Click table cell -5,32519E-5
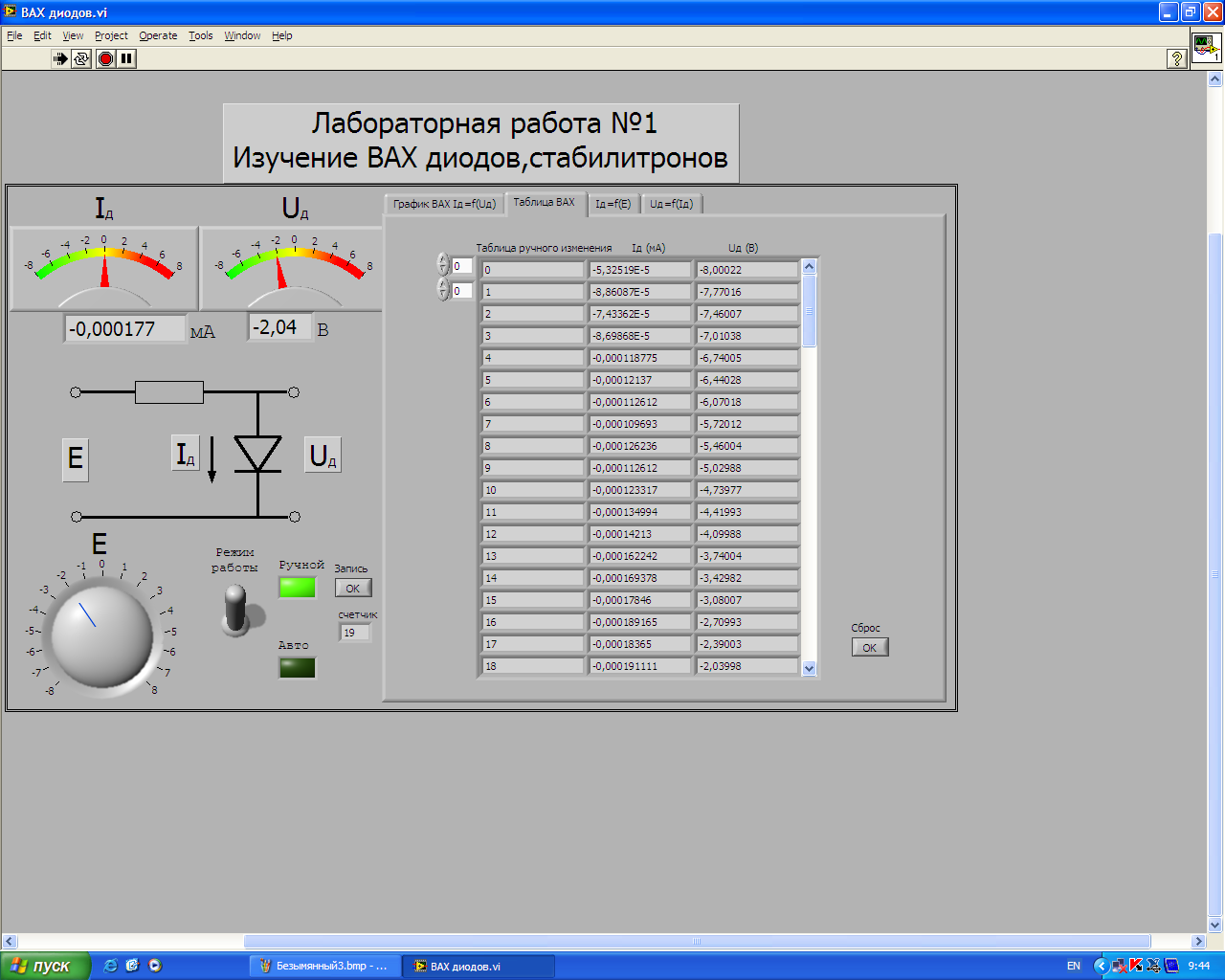 coord(639,270)
